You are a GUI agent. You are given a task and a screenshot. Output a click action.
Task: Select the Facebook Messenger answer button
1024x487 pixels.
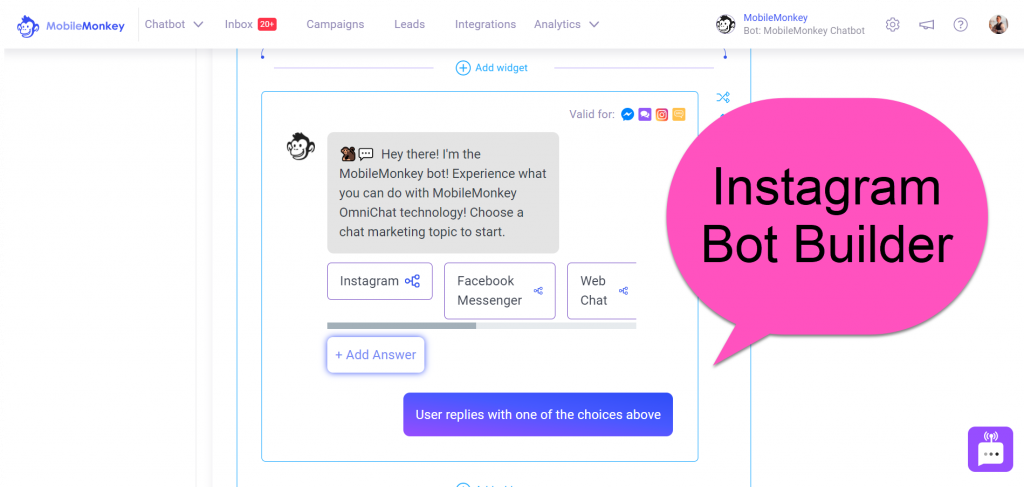click(x=500, y=291)
